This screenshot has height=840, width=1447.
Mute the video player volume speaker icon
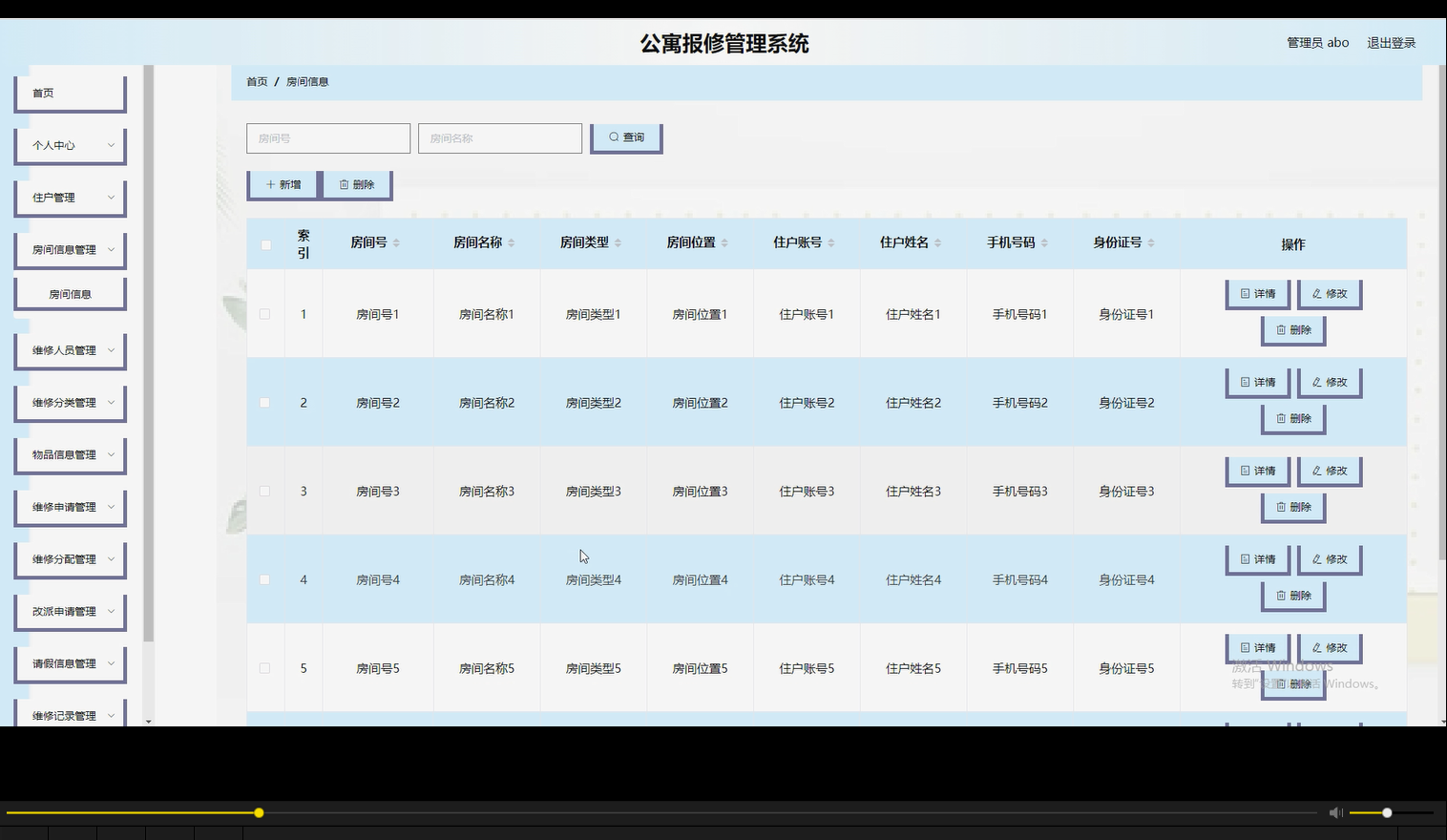tap(1335, 812)
